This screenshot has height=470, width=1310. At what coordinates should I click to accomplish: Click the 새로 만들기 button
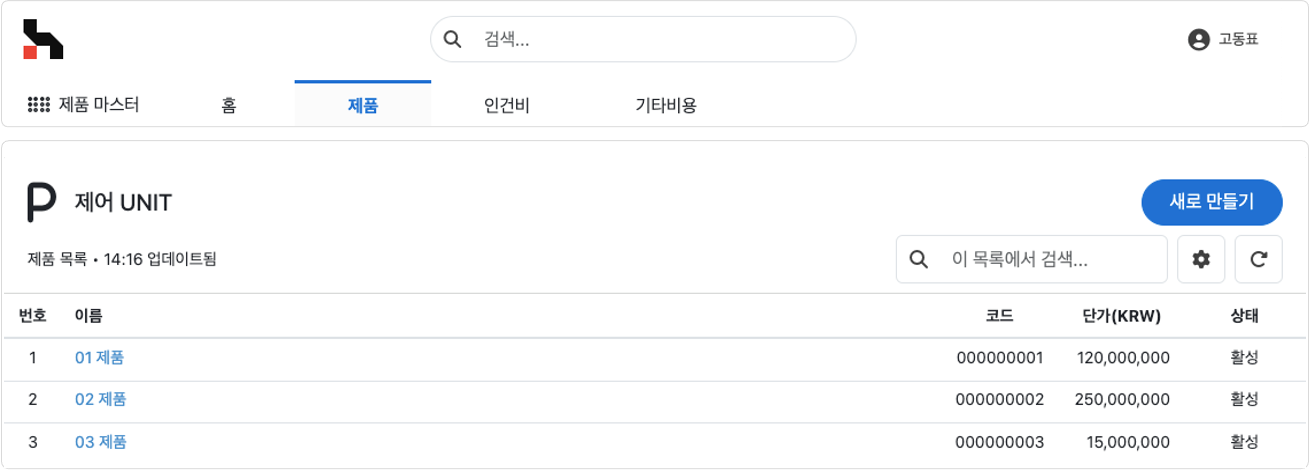point(1212,203)
